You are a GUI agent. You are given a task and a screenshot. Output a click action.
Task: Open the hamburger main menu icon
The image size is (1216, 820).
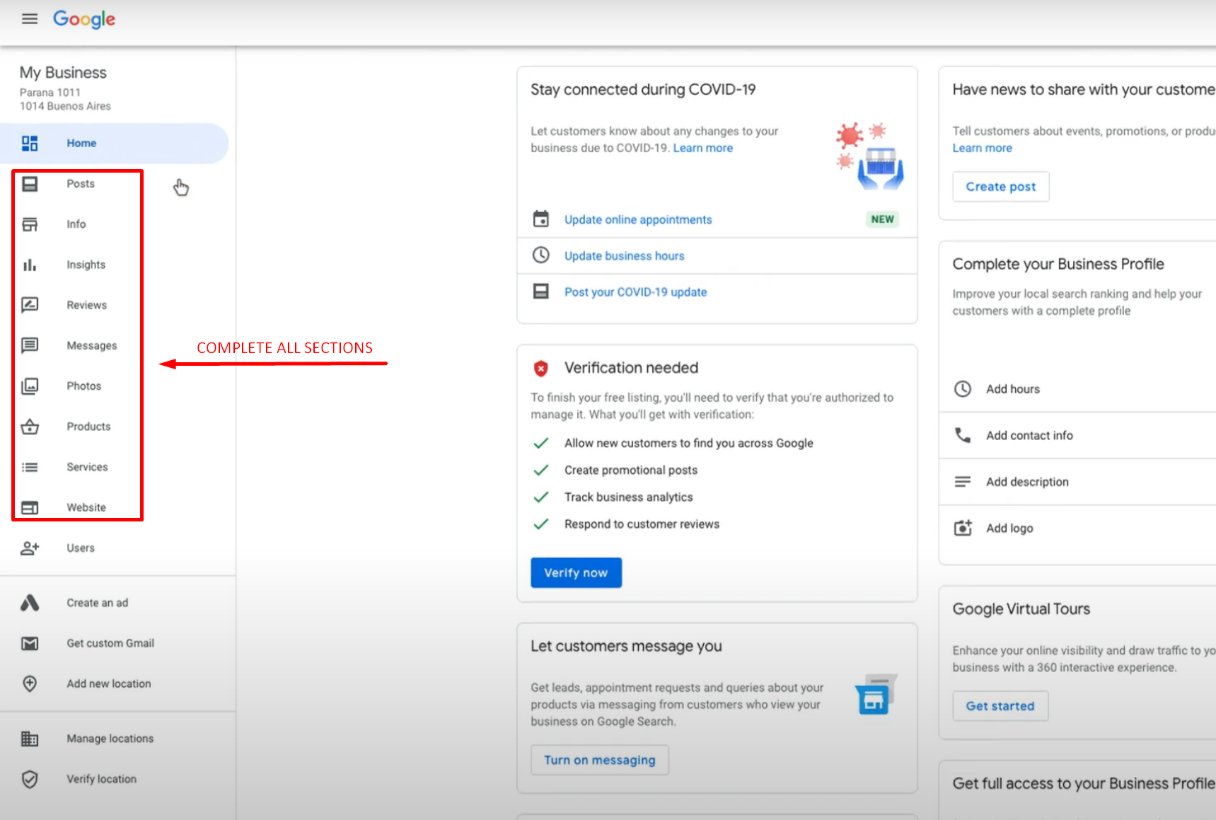[30, 19]
